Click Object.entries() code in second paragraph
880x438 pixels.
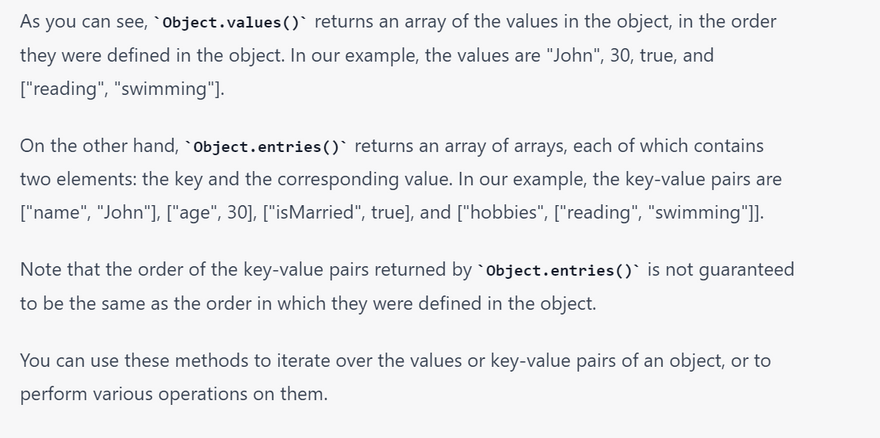point(266,147)
